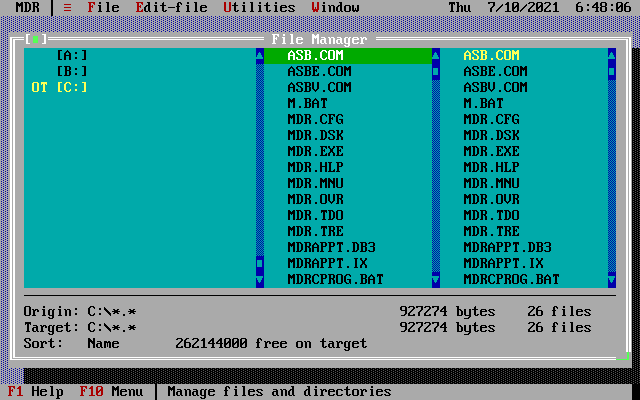Expand the Window menu
This screenshot has height=400, width=640.
tap(335, 7)
